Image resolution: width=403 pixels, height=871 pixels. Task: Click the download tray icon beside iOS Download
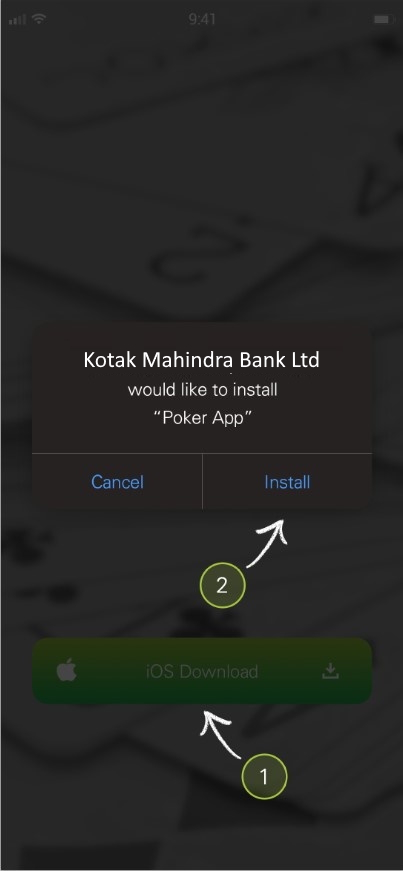[x=330, y=671]
